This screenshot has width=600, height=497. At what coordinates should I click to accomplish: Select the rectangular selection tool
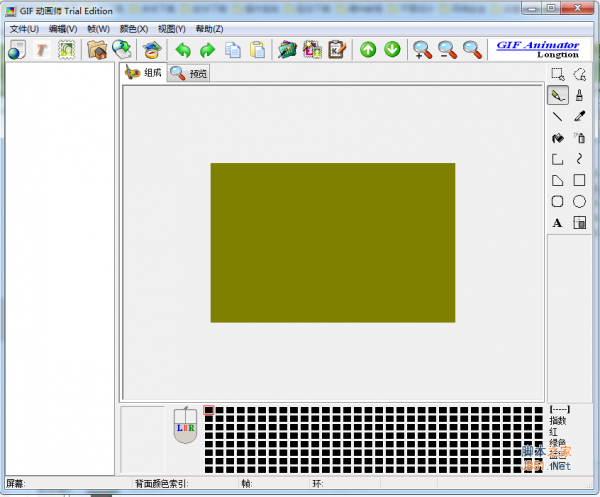(x=558, y=74)
